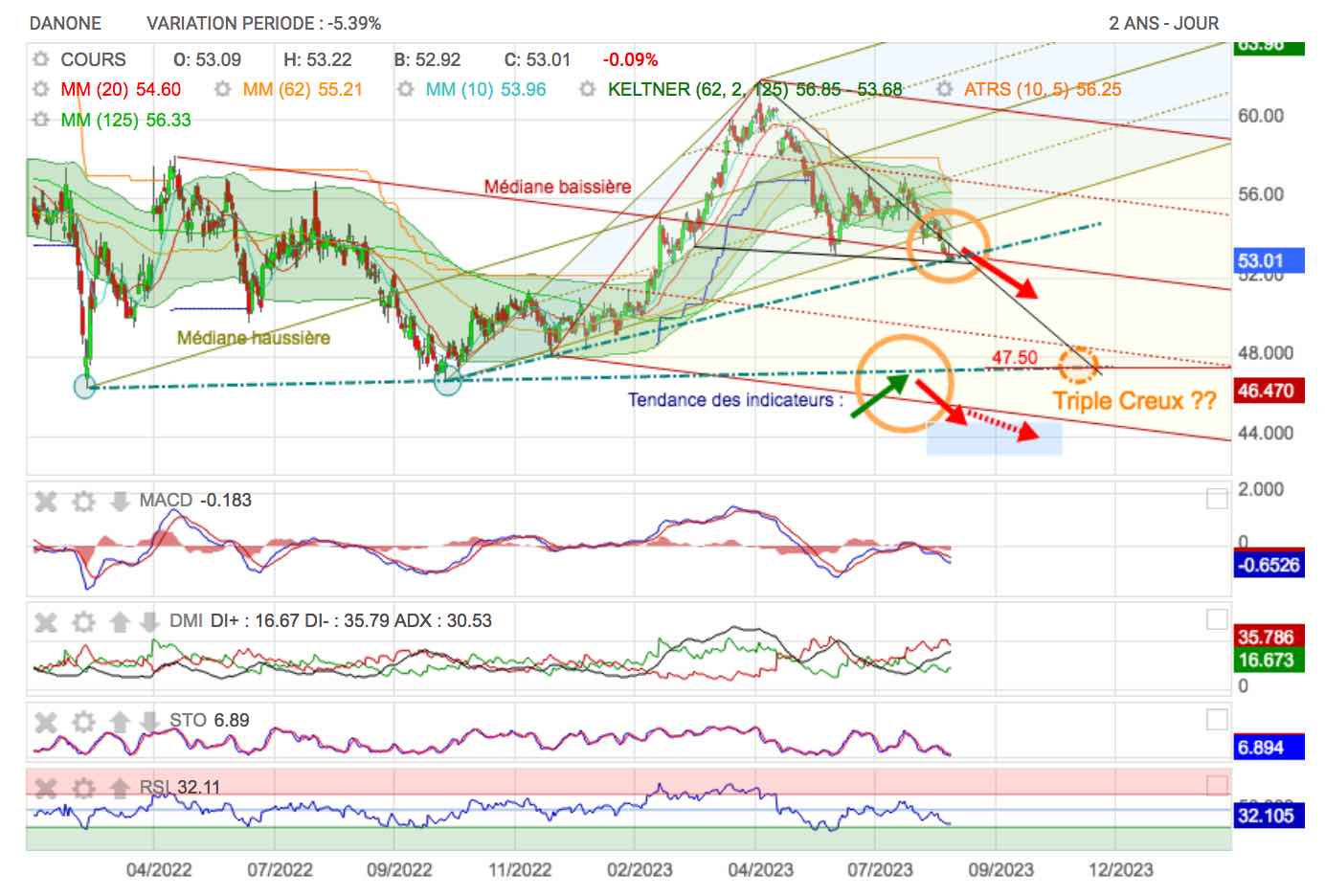Tick the checkbox in DMI panel
This screenshot has width=1325, height=896.
(x=1217, y=619)
